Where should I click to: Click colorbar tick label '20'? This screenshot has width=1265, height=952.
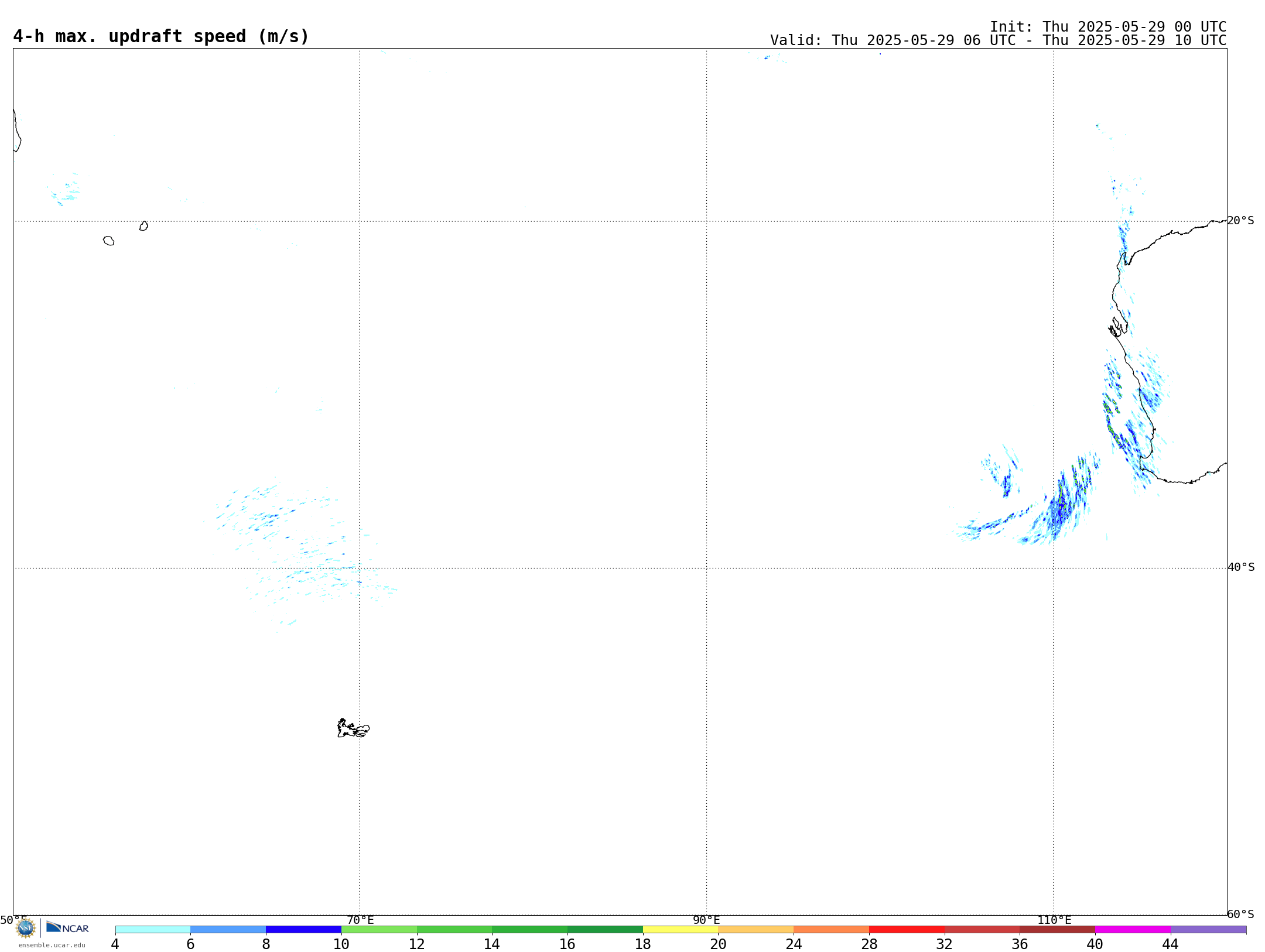pos(719,944)
